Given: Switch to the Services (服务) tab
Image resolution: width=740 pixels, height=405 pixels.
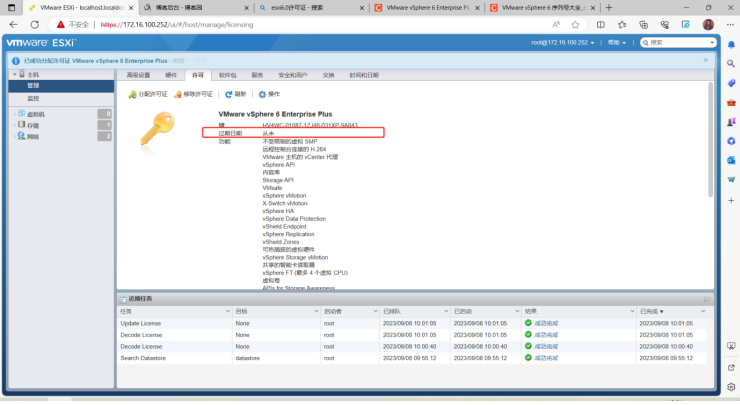Looking at the screenshot, I should pos(257,75).
